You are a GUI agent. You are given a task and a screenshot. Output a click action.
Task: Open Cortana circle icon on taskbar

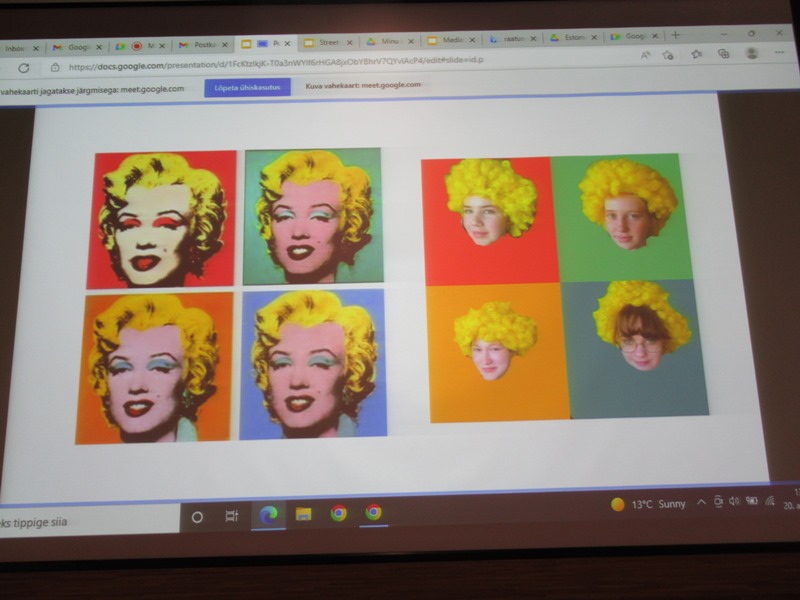coord(197,517)
